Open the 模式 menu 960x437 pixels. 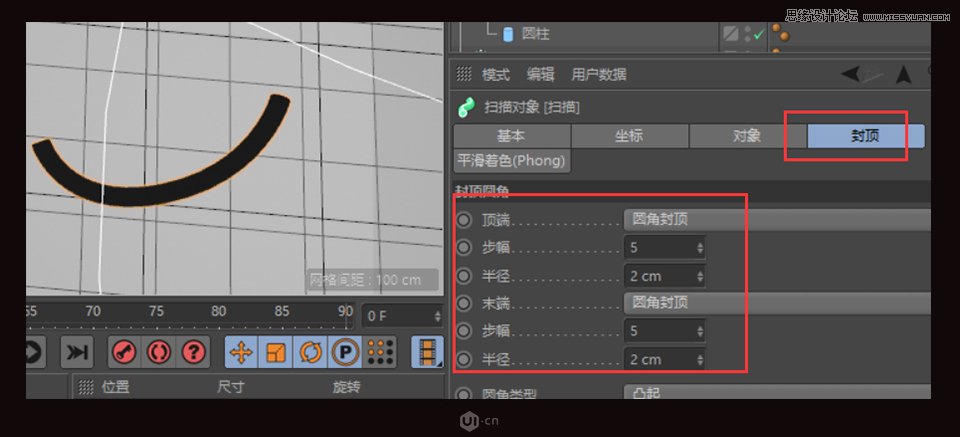(496, 75)
